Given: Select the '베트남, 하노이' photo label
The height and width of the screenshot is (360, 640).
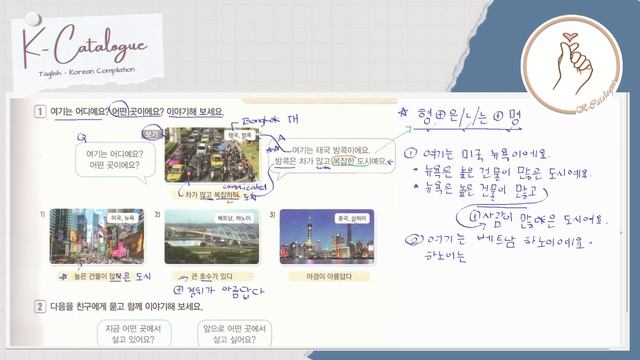Looking at the screenshot, I should click(x=234, y=218).
